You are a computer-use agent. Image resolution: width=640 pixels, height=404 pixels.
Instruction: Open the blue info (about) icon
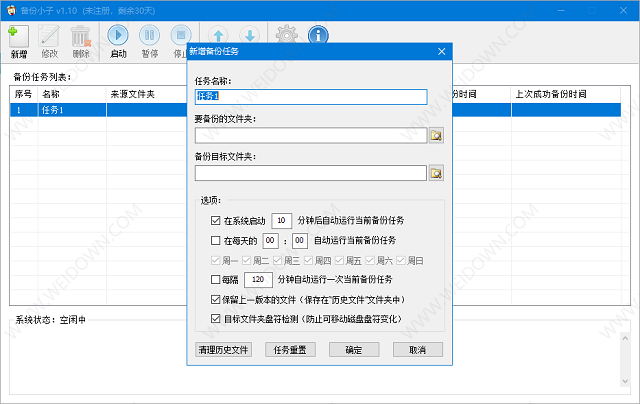(x=318, y=37)
